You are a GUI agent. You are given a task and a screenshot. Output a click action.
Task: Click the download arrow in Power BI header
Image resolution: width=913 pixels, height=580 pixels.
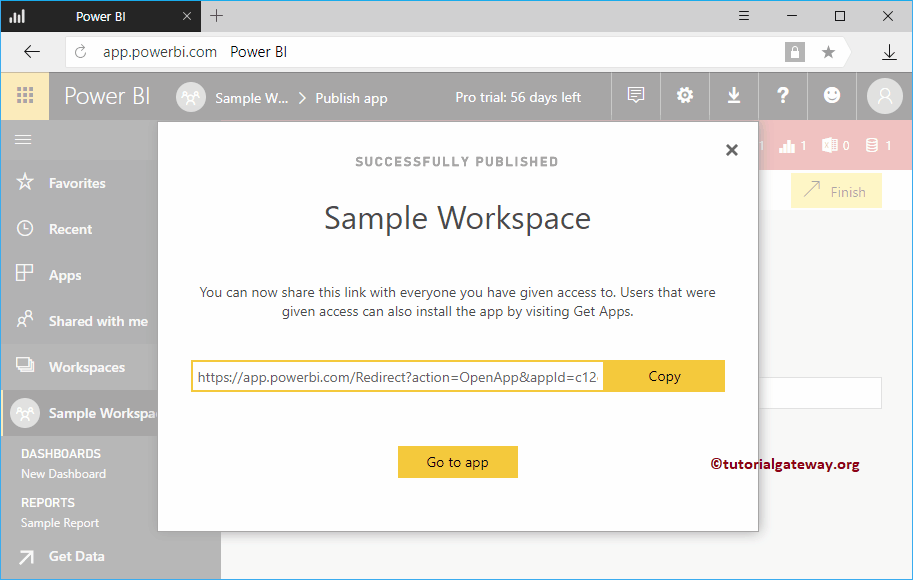(x=734, y=96)
